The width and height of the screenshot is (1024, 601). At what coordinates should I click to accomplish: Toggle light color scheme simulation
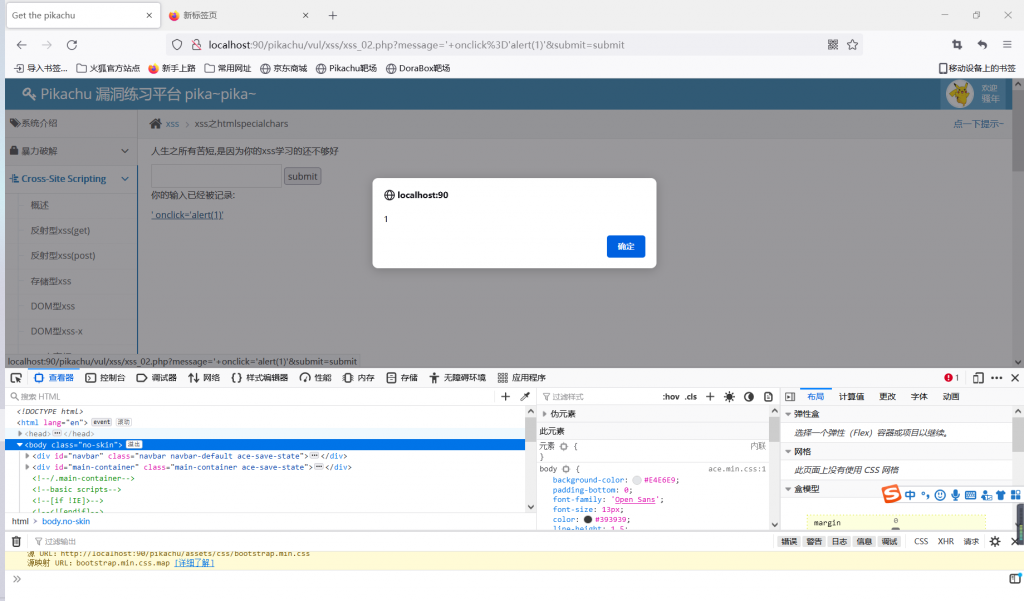tap(729, 397)
